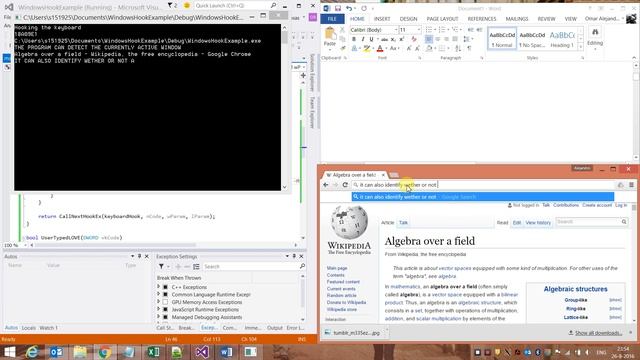Open Outlook from the taskbar
The height and width of the screenshot is (360, 640).
pyautogui.click(x=56, y=352)
